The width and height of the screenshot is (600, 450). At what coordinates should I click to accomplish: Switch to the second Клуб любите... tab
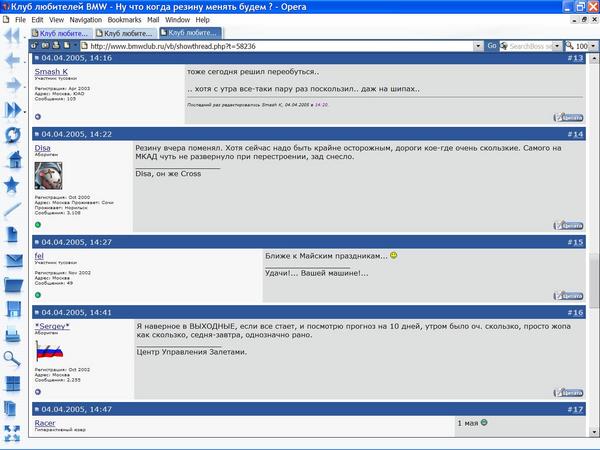tap(126, 33)
